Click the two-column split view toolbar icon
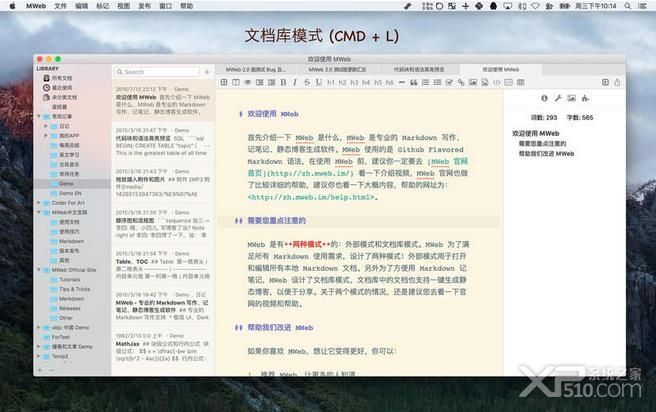 [236, 82]
